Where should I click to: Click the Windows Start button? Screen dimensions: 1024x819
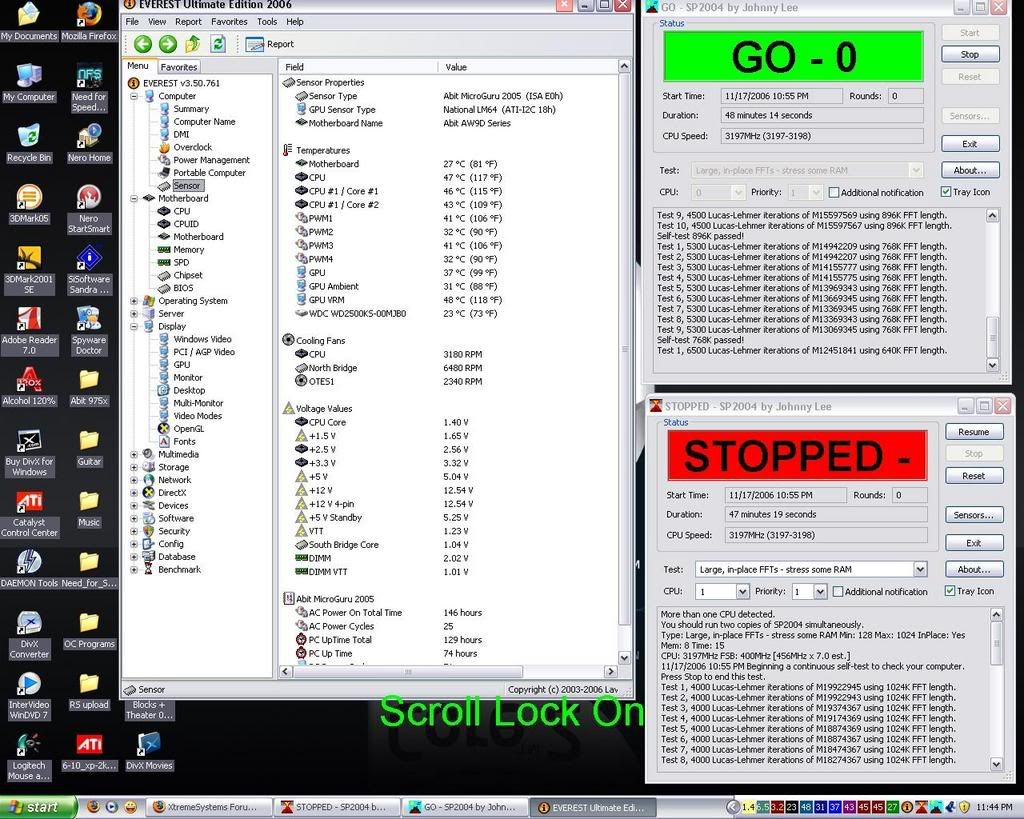point(39,807)
